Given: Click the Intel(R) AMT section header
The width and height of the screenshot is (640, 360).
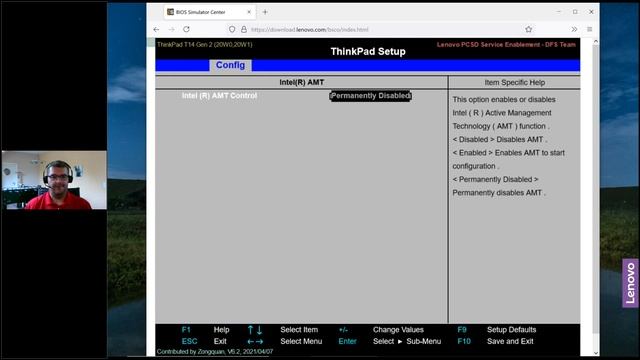Looking at the screenshot, I should 302,82.
